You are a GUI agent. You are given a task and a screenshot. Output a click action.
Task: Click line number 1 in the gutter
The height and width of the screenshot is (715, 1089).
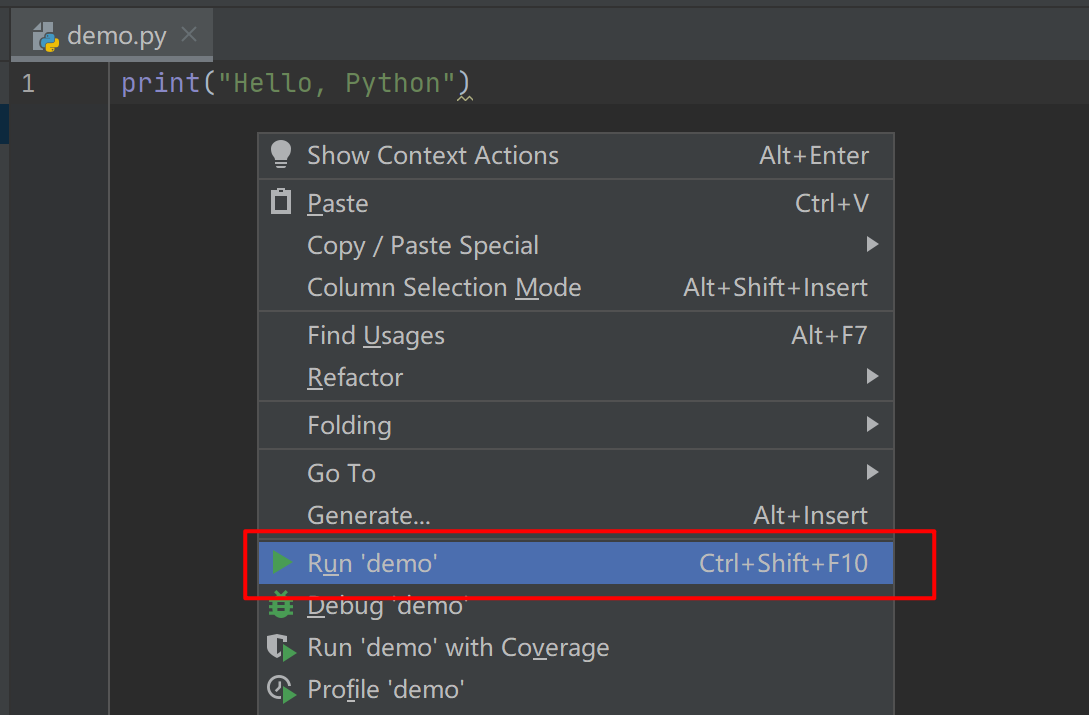tap(28, 83)
